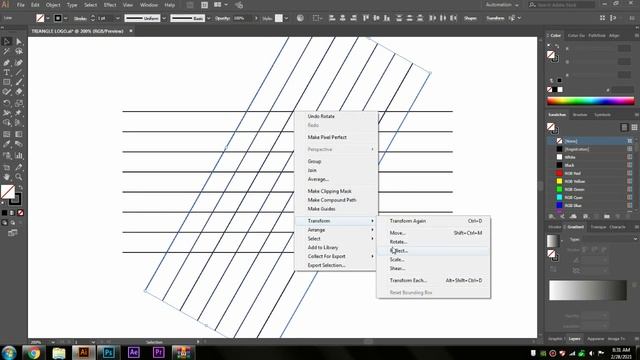Open the Window menu

pos(149,5)
